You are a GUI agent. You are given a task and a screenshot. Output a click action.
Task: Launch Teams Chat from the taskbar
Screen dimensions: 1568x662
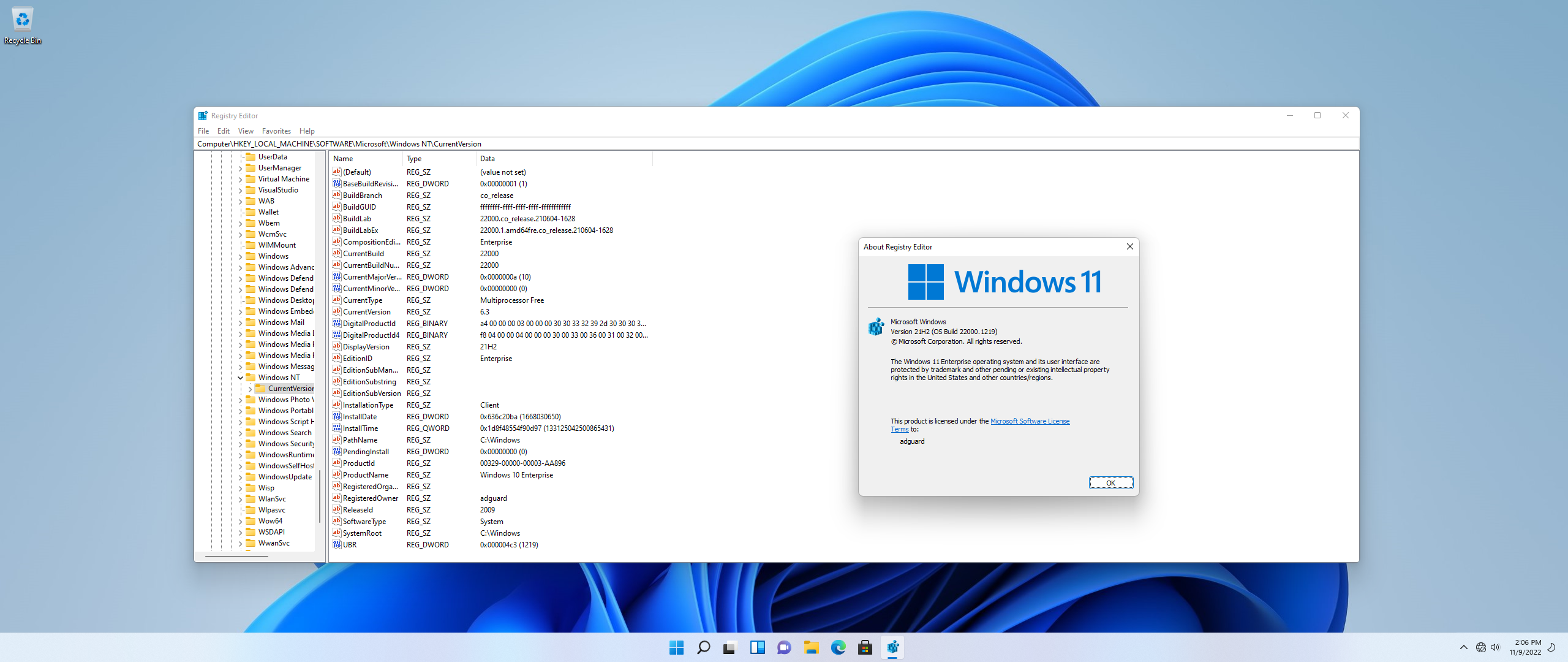pyautogui.click(x=784, y=647)
